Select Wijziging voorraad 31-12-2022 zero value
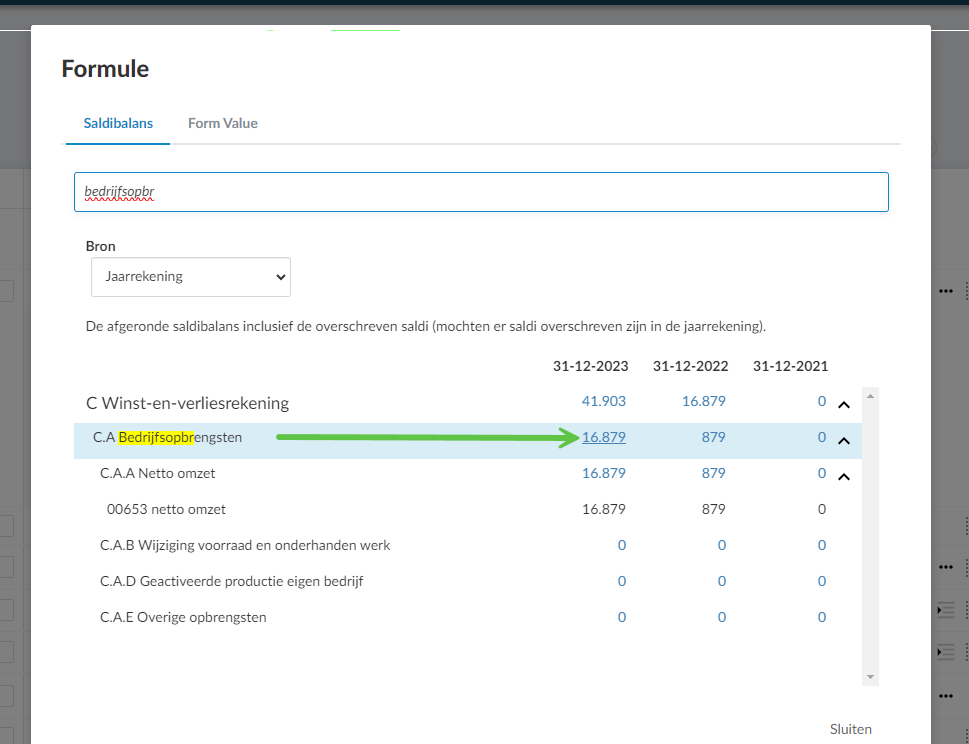969x744 pixels. coord(722,546)
